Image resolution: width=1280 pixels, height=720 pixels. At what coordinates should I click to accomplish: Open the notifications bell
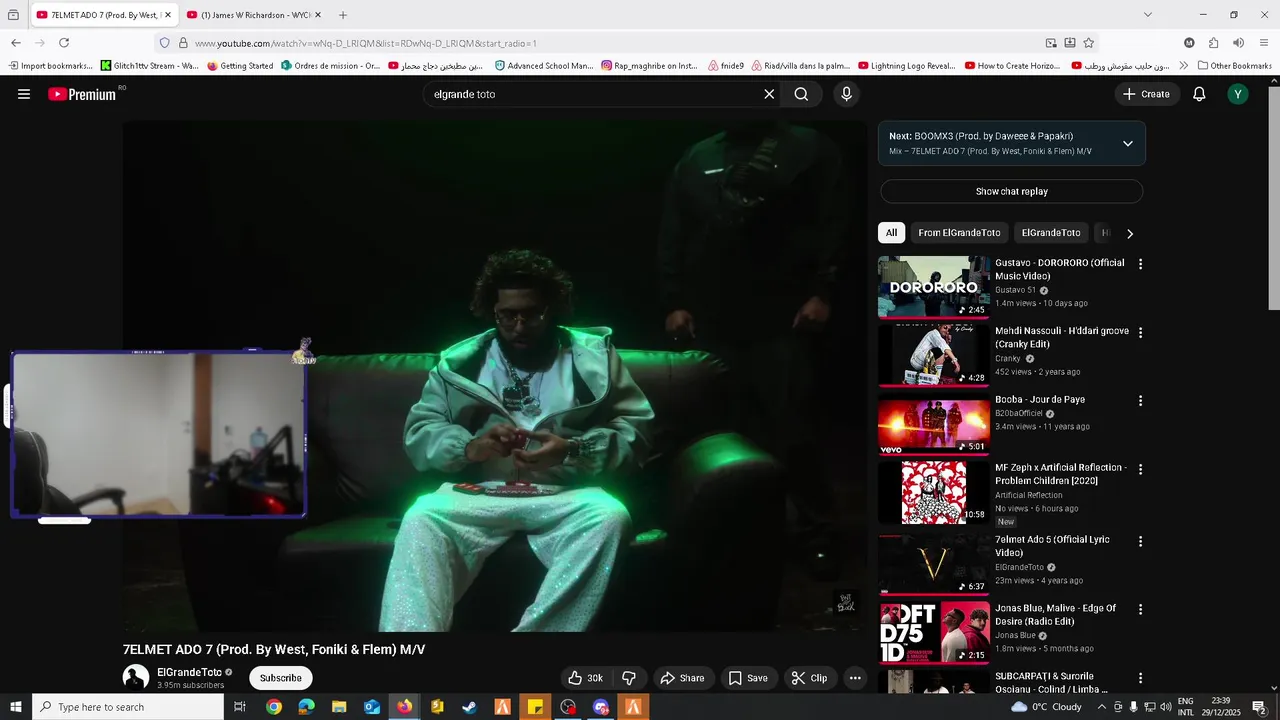pyautogui.click(x=1199, y=94)
